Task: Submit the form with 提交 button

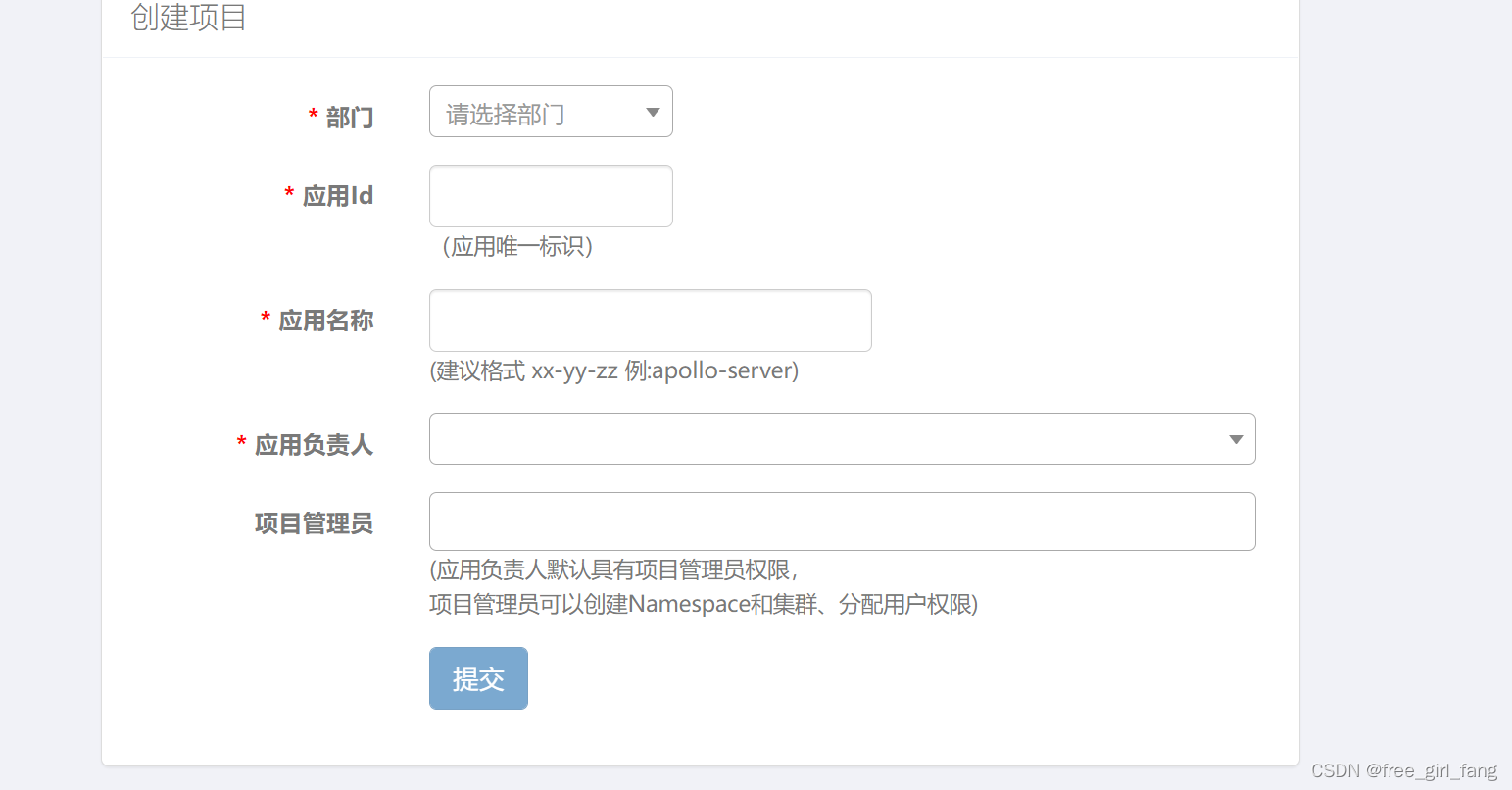Action: pos(478,678)
